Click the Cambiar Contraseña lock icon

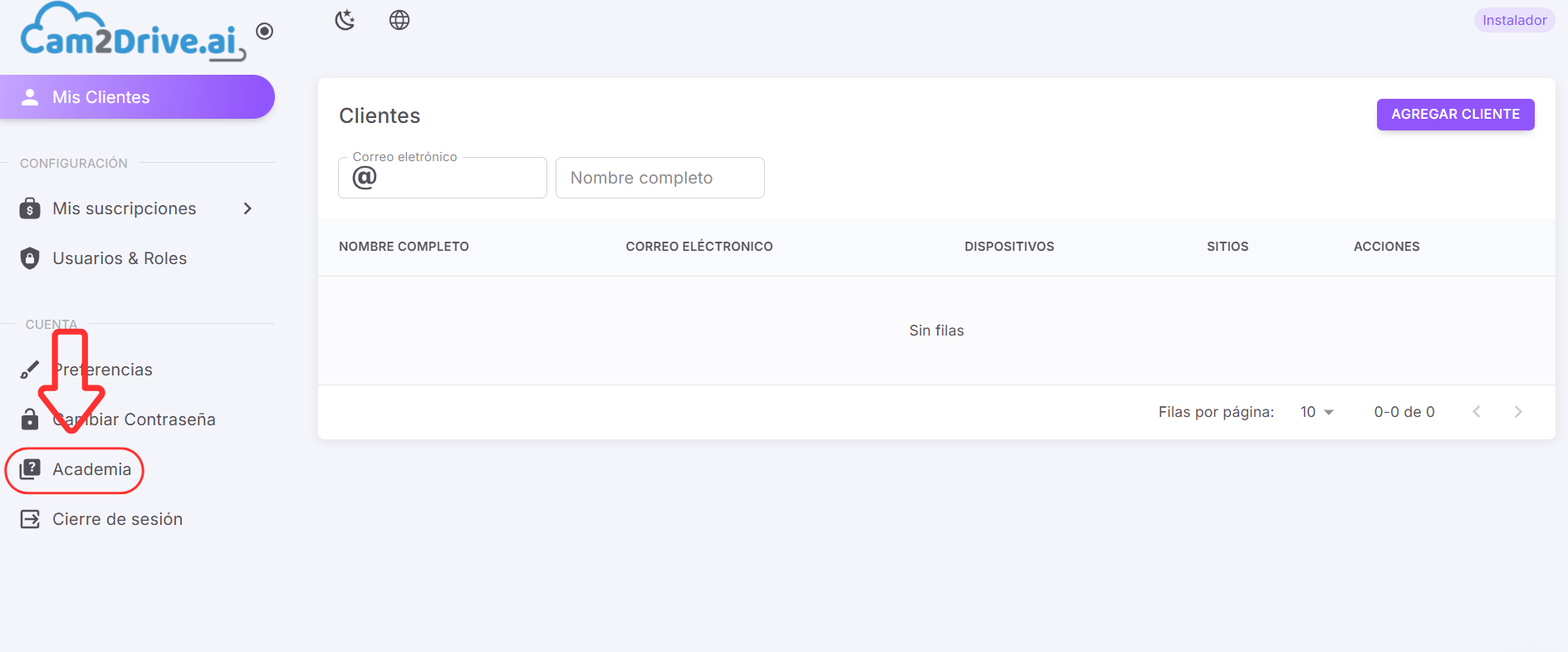tap(30, 419)
